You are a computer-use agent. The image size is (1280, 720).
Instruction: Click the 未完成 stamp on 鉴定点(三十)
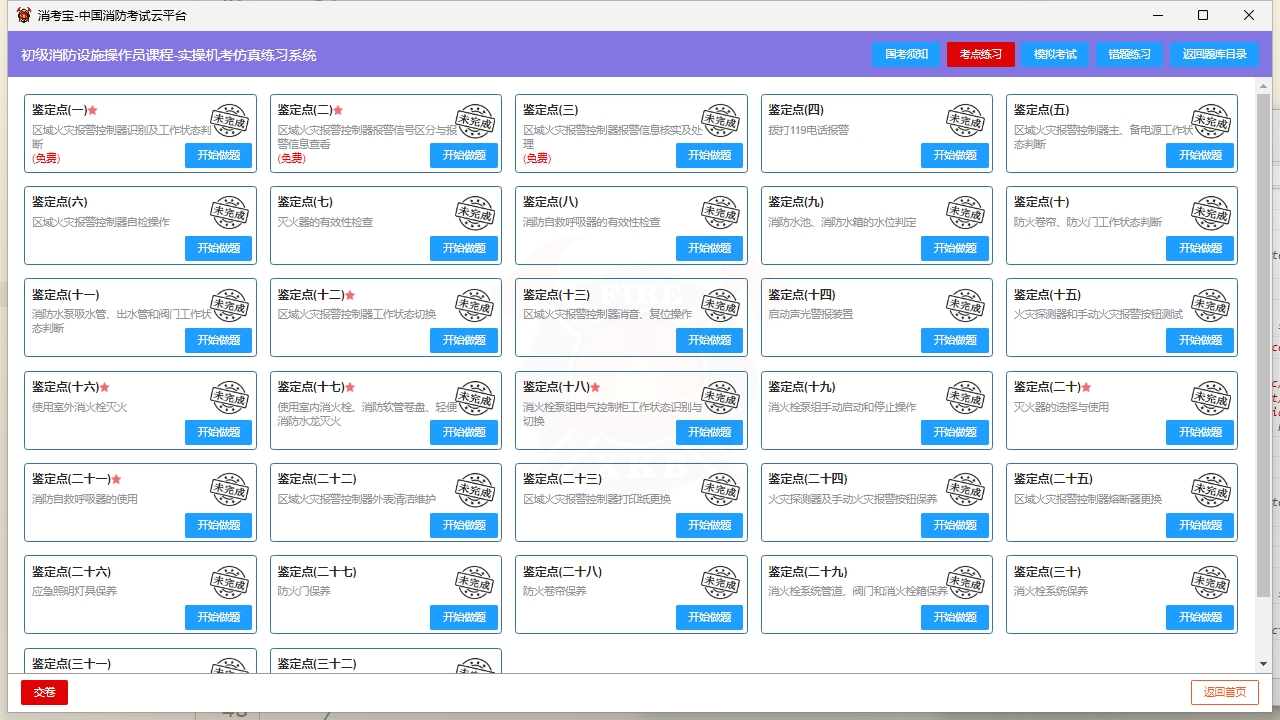coord(1212,584)
